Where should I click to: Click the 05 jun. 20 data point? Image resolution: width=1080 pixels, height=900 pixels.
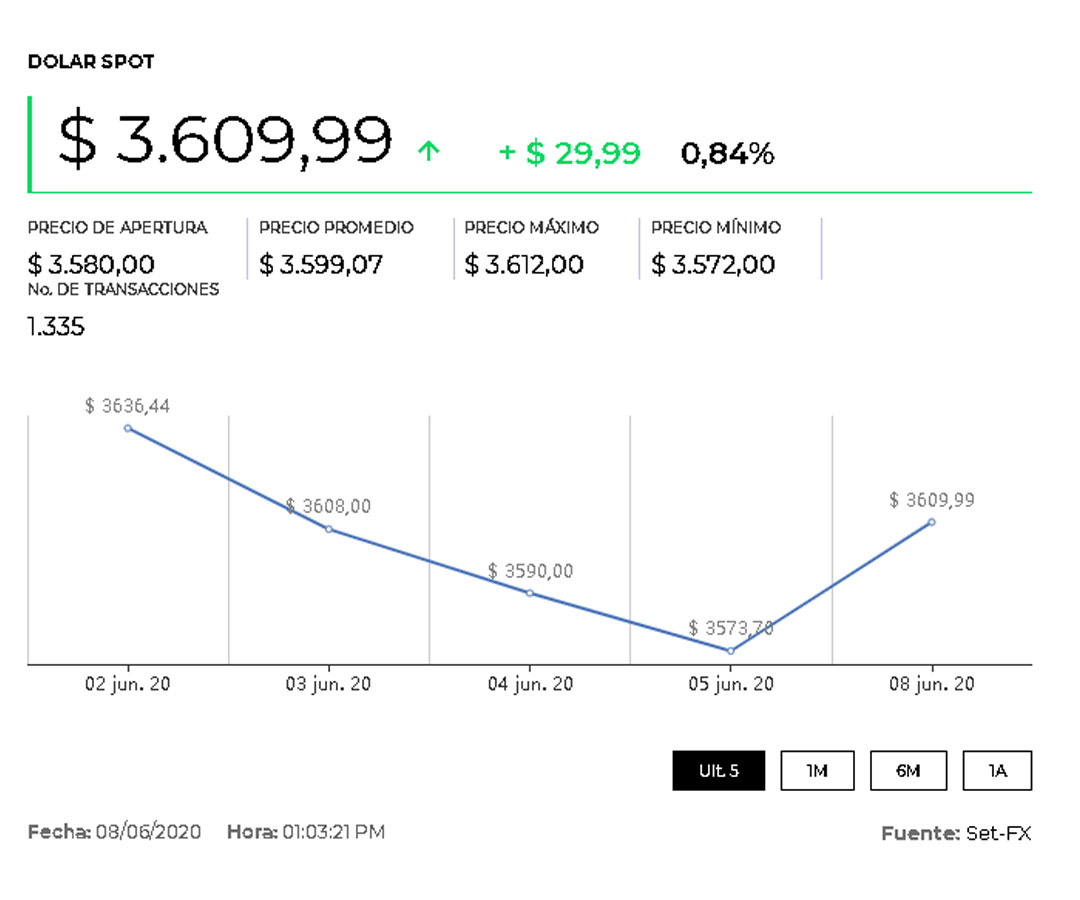(731, 651)
